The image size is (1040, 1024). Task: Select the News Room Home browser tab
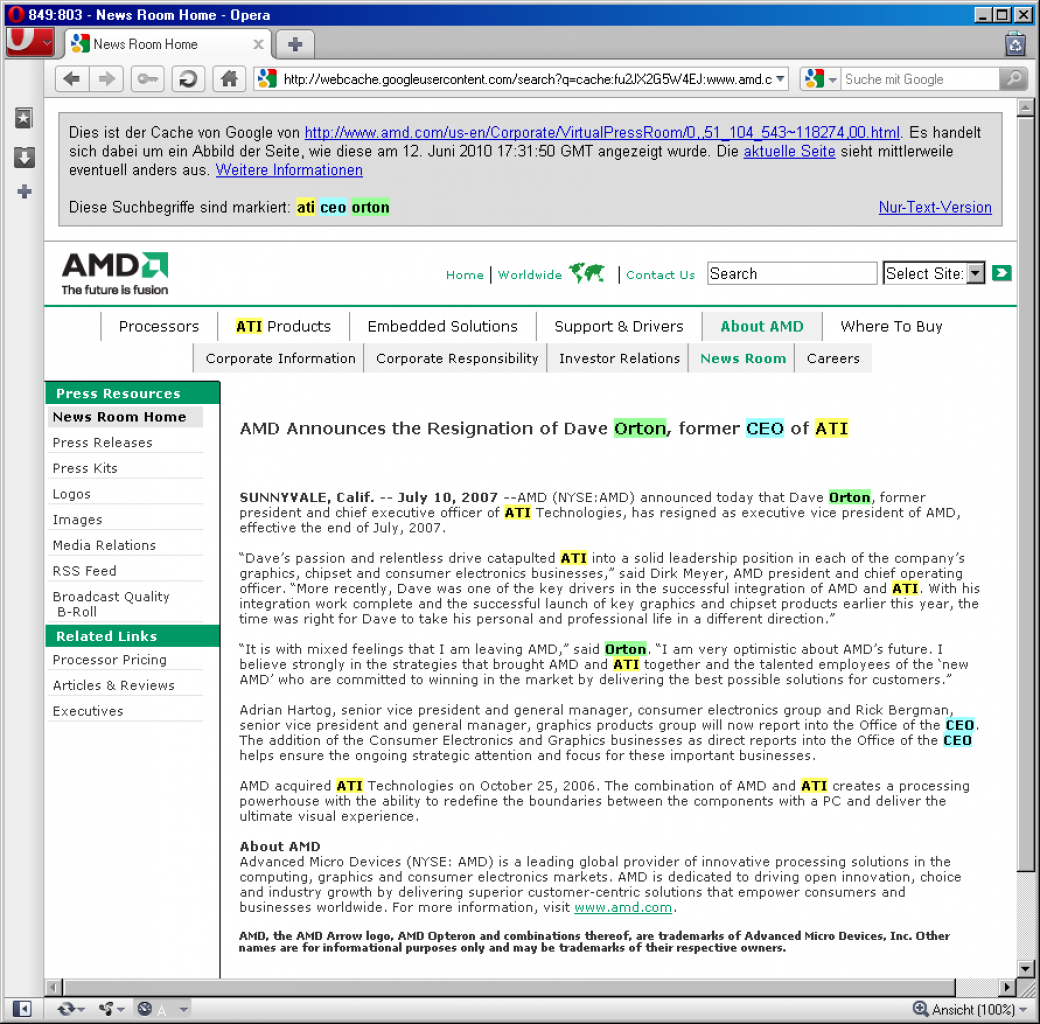point(168,44)
